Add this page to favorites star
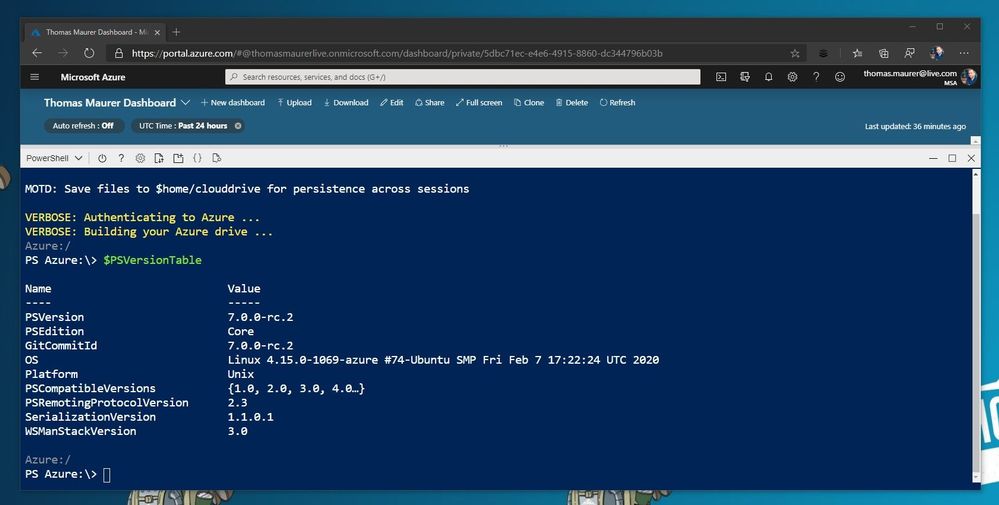This screenshot has height=505, width=999. click(x=794, y=53)
